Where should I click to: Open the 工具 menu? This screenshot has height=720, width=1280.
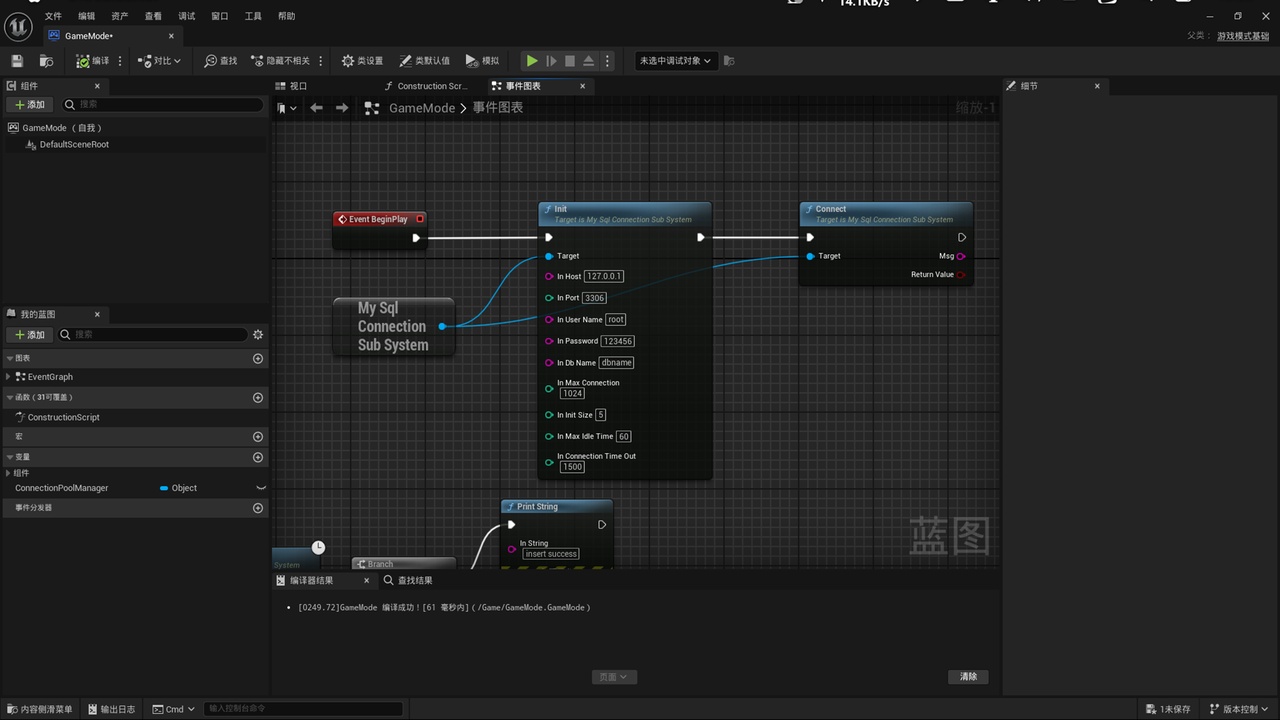click(253, 16)
